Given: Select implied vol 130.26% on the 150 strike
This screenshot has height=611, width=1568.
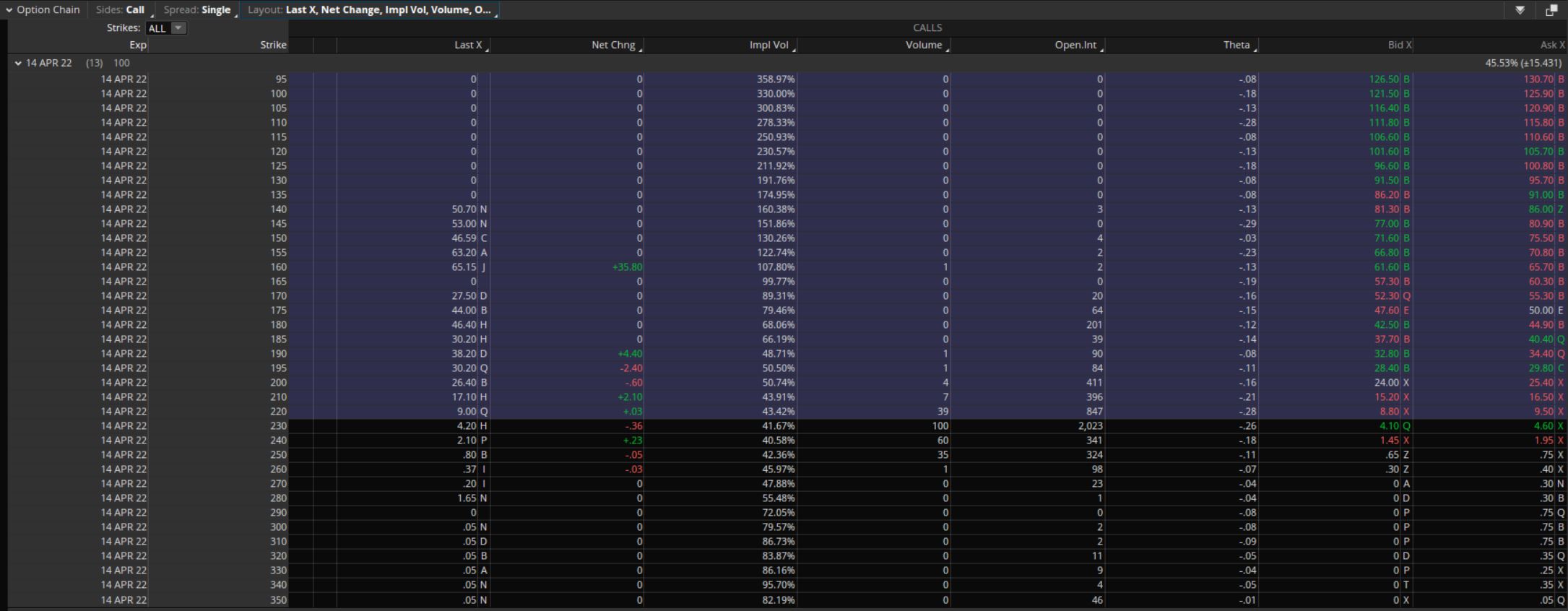Looking at the screenshot, I should click(x=776, y=238).
